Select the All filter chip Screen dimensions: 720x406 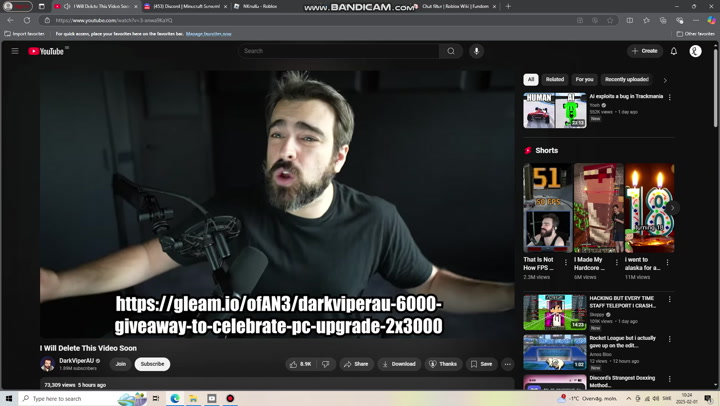click(531, 79)
